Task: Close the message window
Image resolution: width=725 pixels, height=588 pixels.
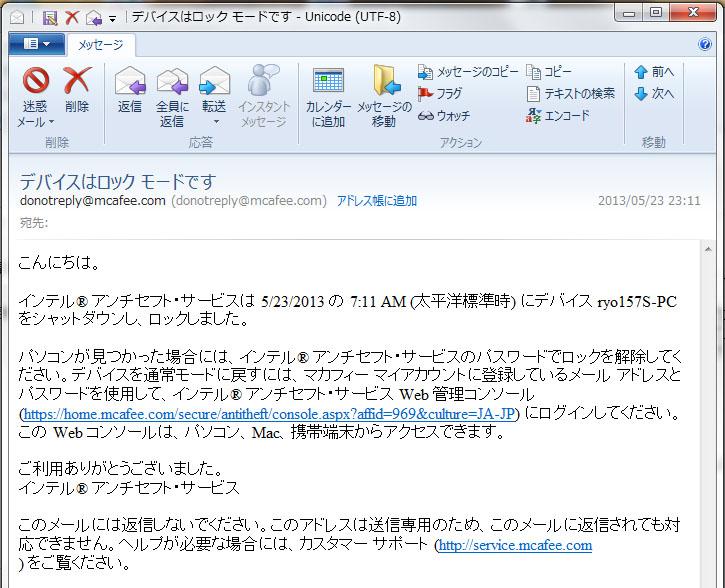Action: [x=693, y=13]
